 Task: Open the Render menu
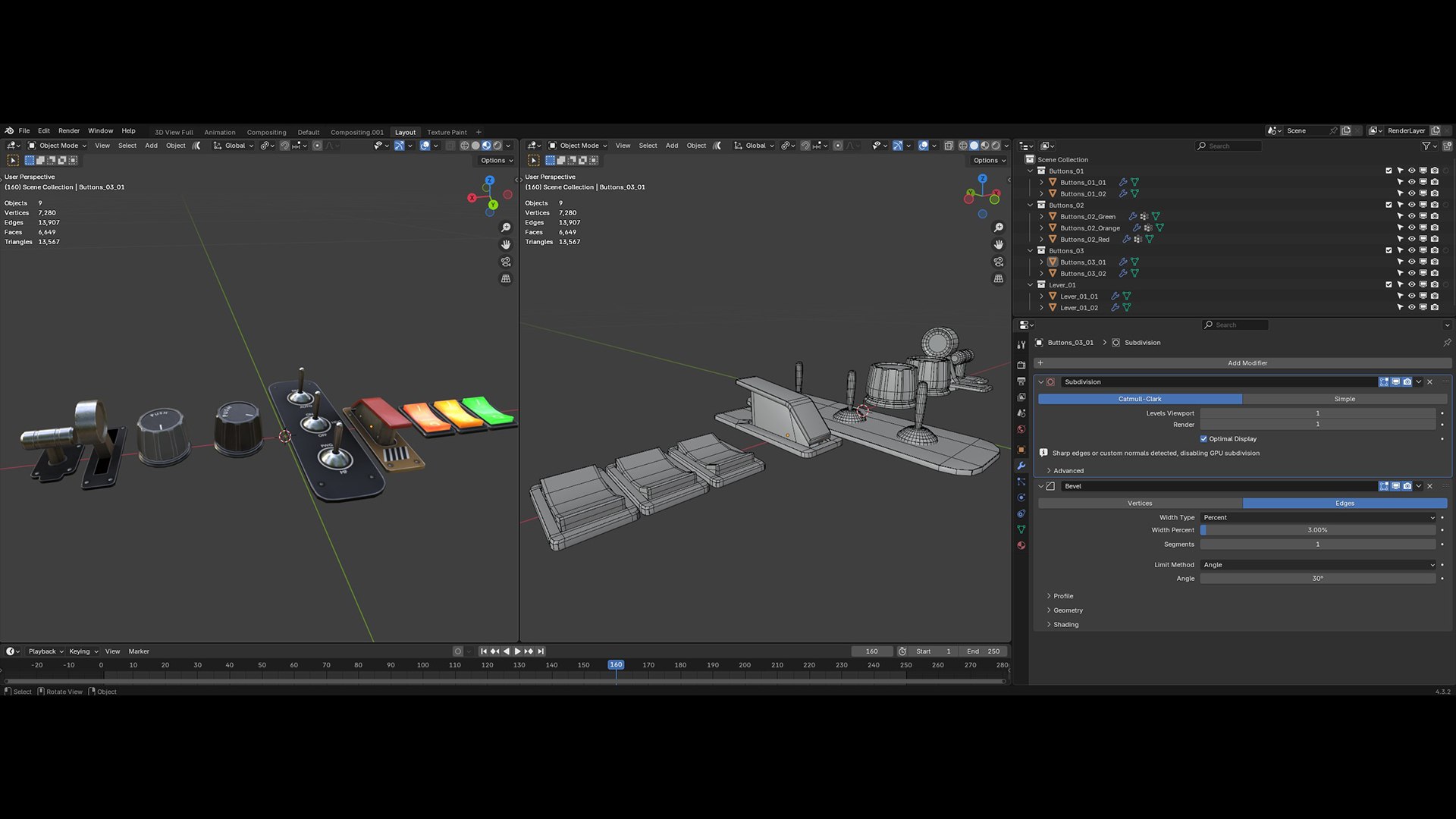point(68,130)
